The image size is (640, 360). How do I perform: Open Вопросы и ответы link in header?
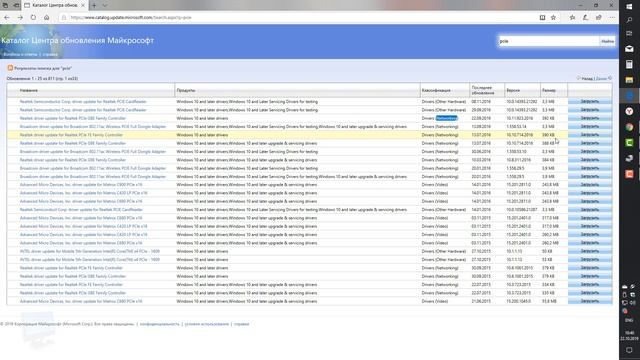(x=20, y=54)
